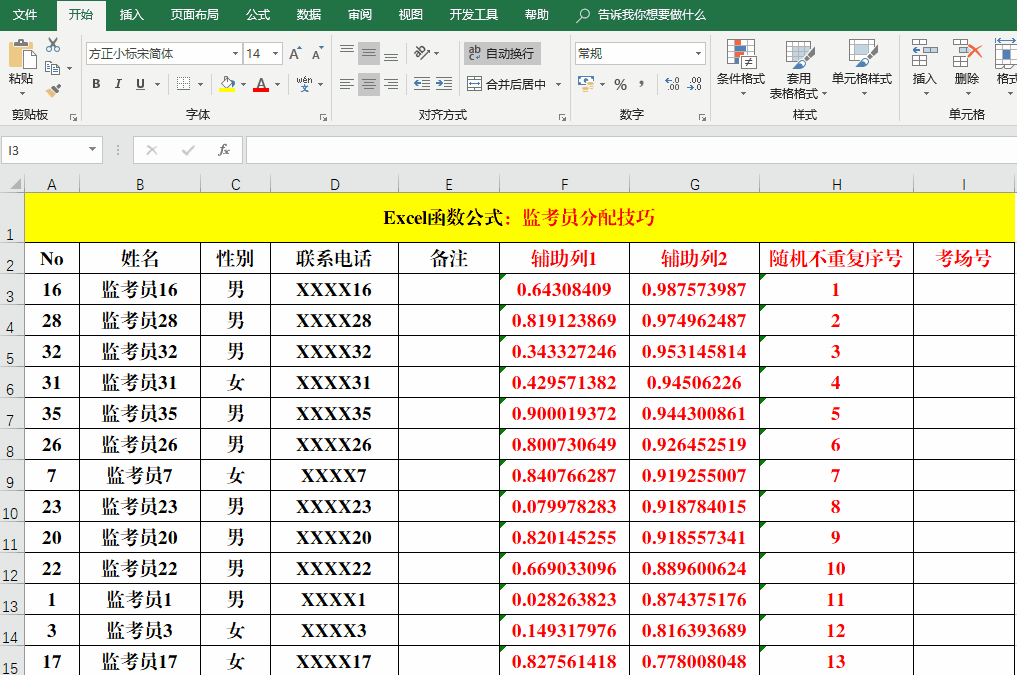Click the Percent Style icon

point(620,85)
